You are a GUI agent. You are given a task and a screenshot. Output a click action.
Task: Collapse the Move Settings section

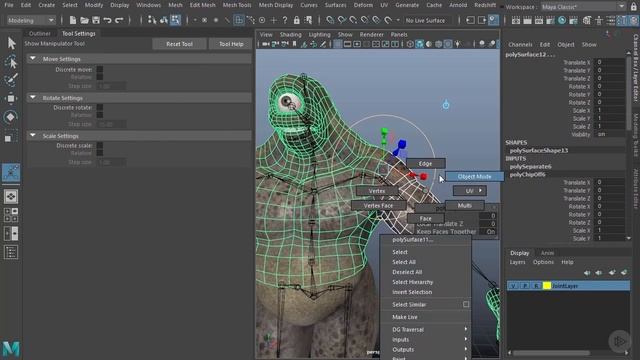pos(33,59)
